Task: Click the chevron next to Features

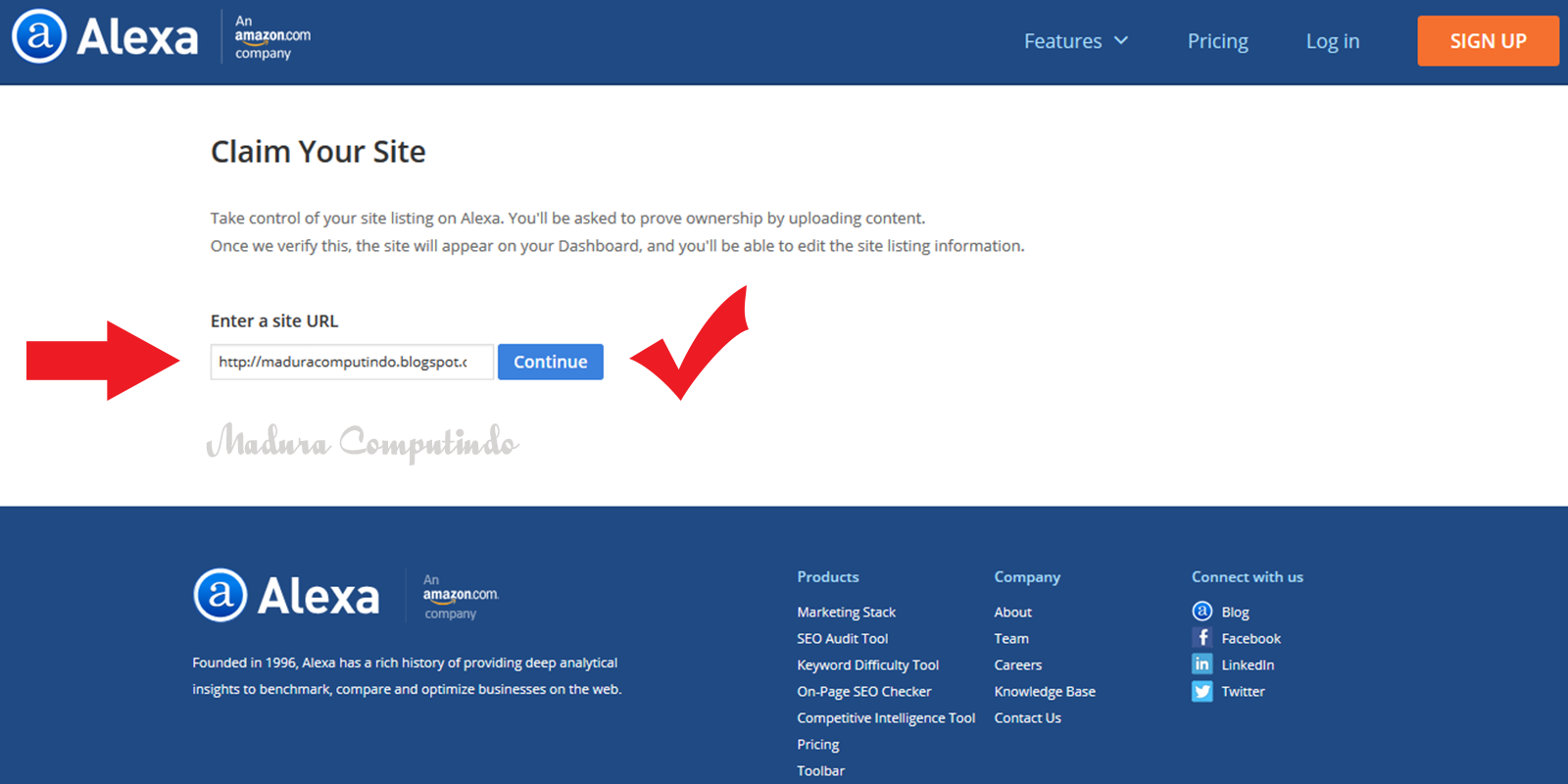Action: click(1121, 40)
